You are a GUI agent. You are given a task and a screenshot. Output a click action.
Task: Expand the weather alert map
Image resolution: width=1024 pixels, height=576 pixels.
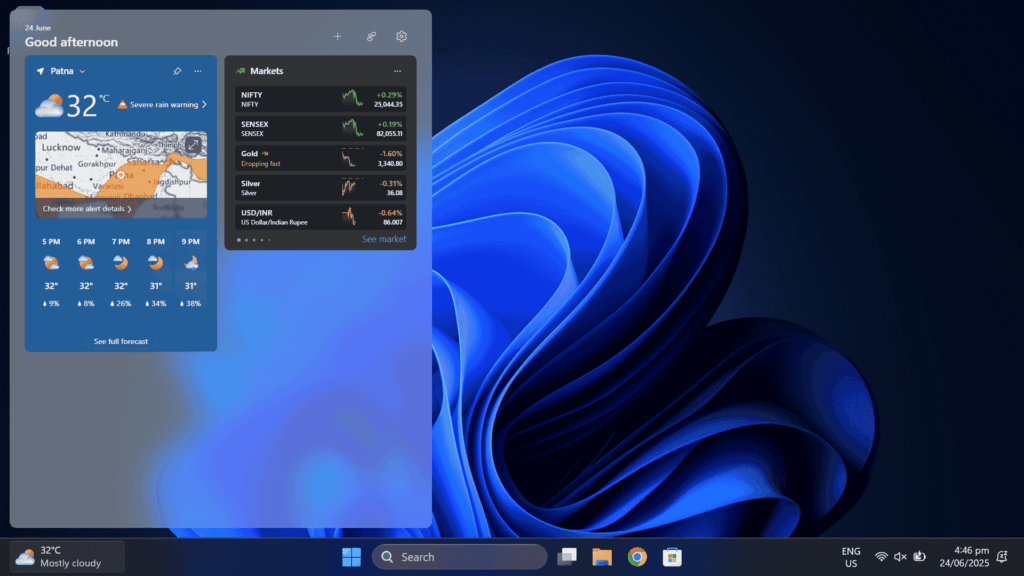(193, 145)
